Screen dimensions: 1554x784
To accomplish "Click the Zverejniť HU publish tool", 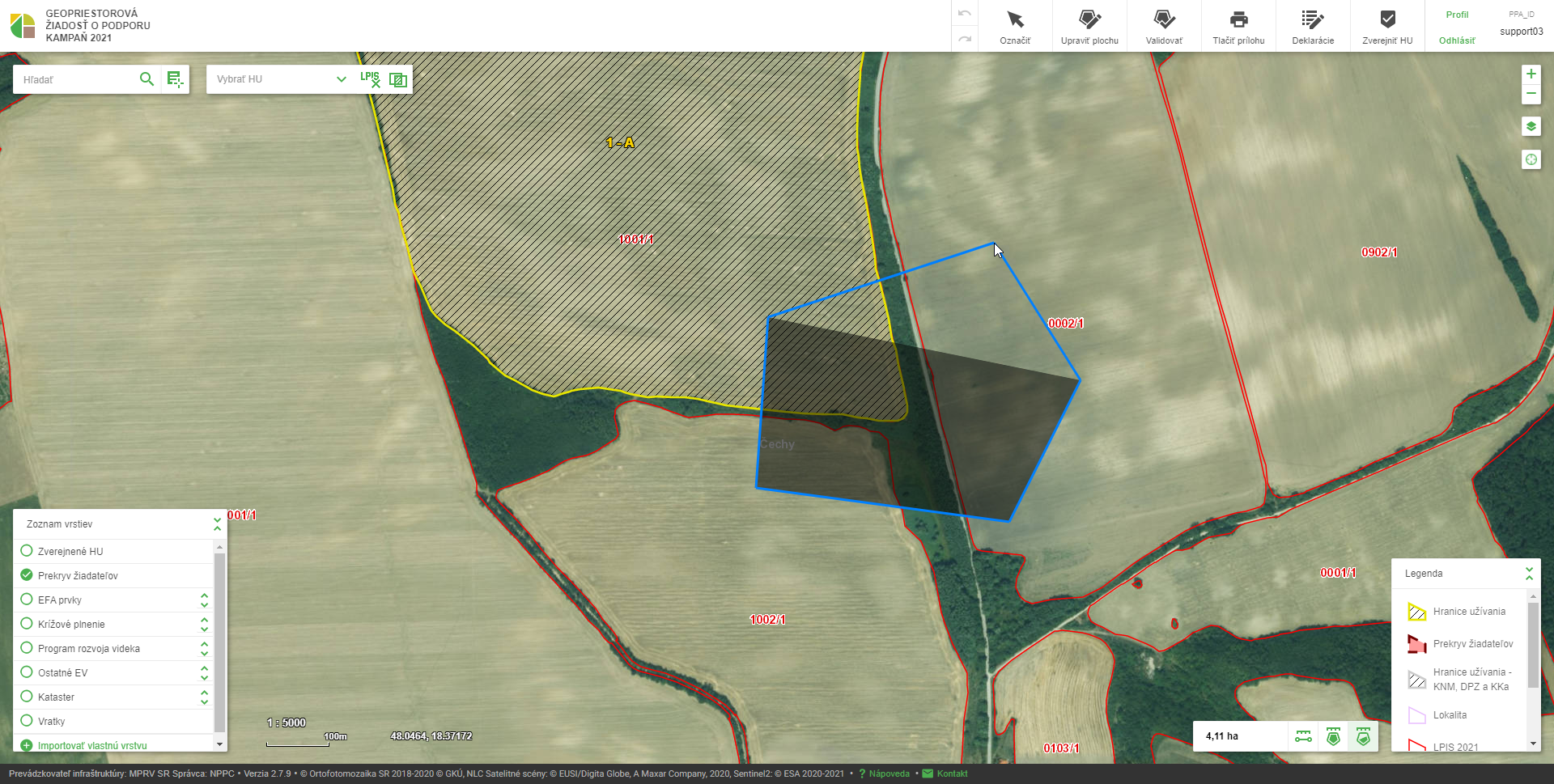I will click(x=1387, y=27).
